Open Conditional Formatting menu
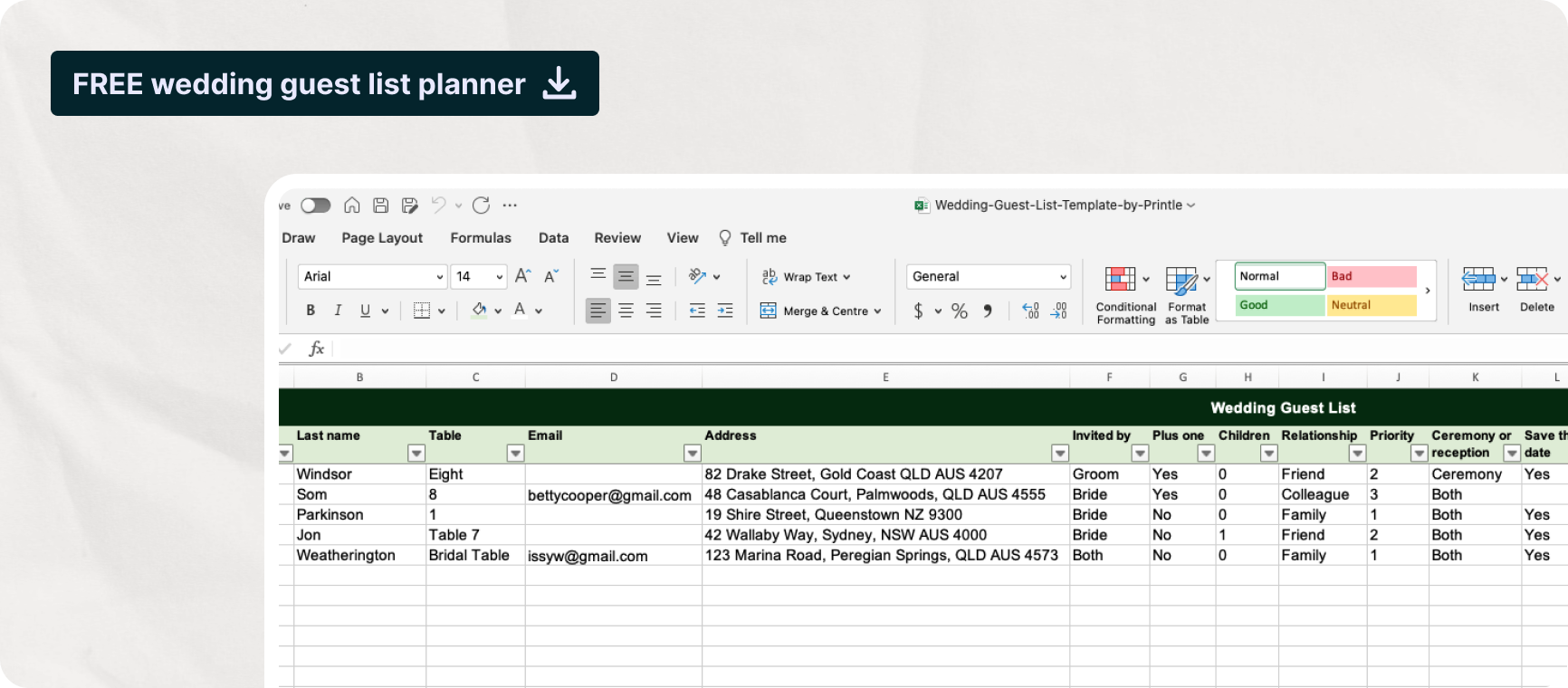Viewport: 1568px width, 688px height. click(1125, 295)
